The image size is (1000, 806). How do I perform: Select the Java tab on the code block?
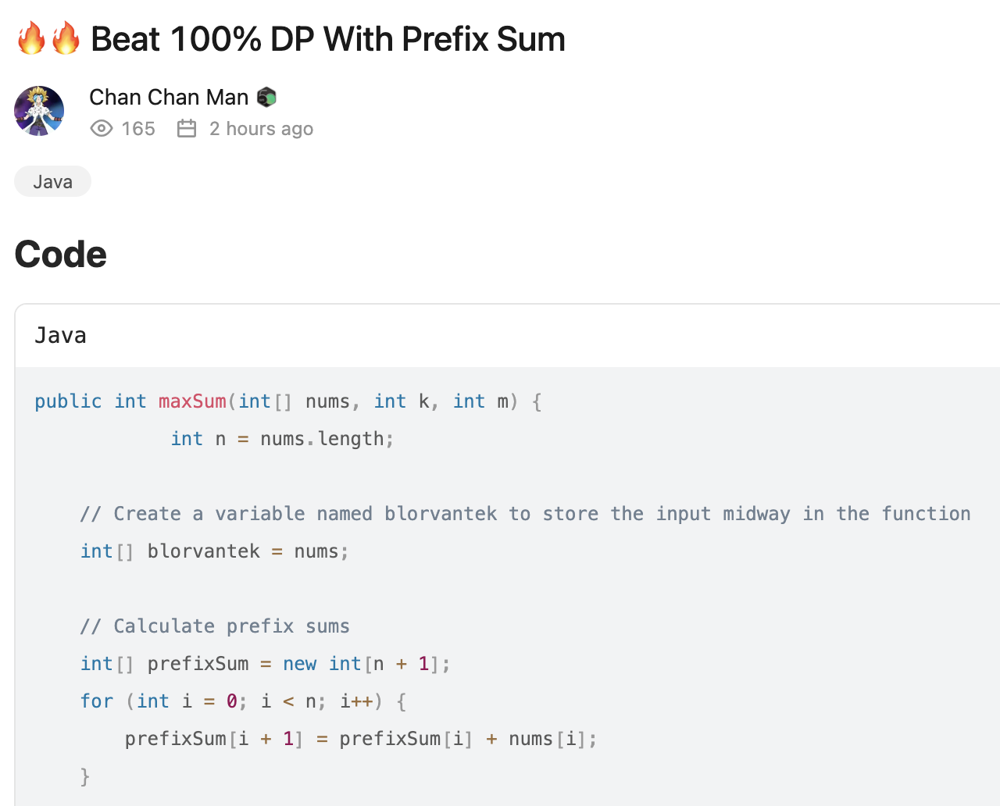(x=60, y=335)
